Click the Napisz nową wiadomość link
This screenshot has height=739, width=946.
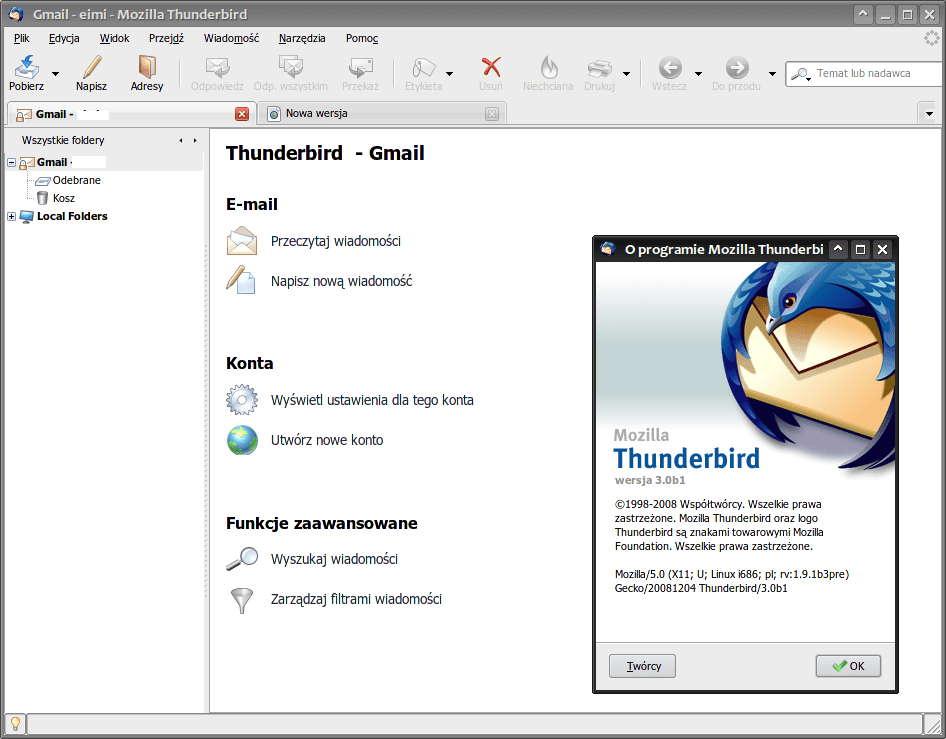click(341, 281)
